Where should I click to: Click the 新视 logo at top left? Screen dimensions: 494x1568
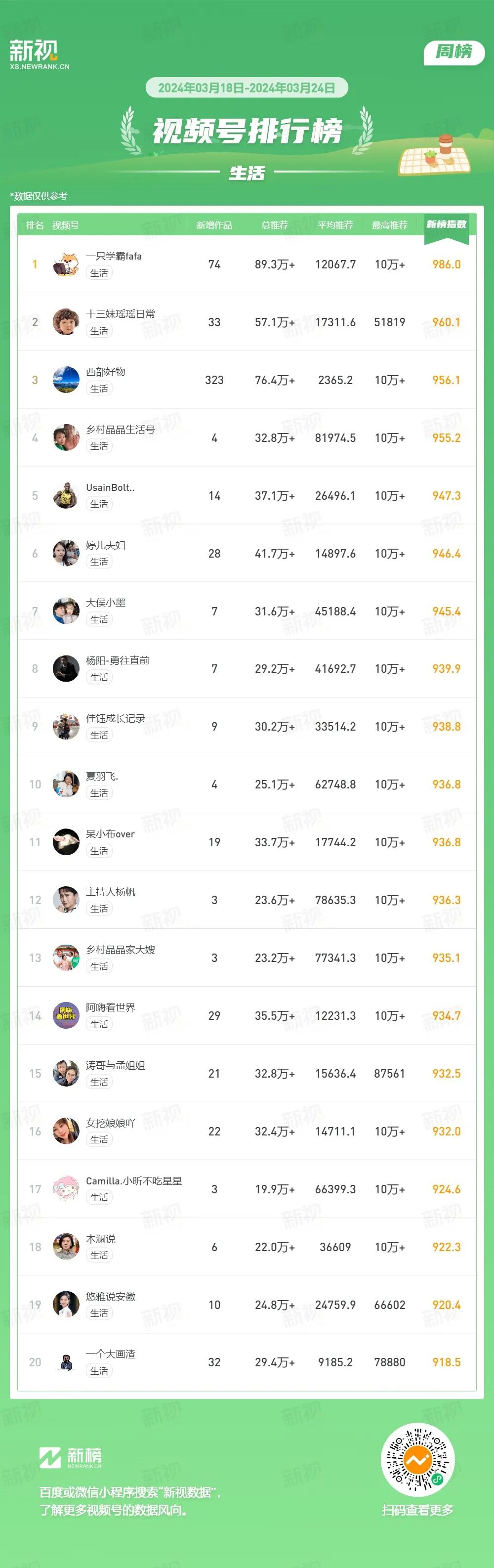click(x=39, y=54)
